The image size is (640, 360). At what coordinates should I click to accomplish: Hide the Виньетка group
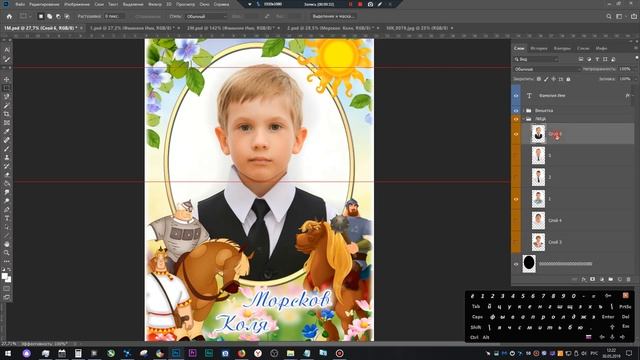click(516, 111)
